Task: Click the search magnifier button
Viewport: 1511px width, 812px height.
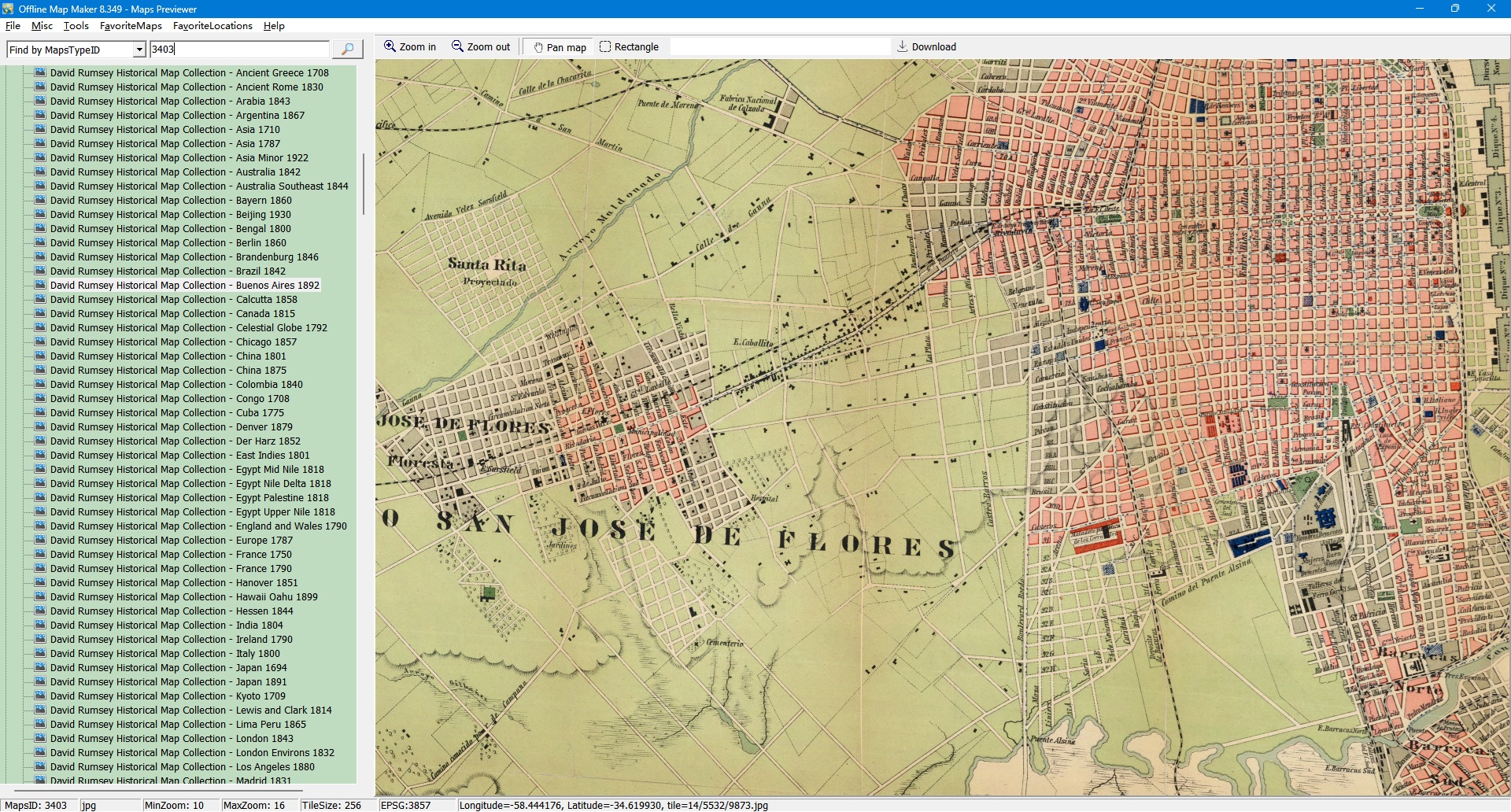Action: click(347, 50)
